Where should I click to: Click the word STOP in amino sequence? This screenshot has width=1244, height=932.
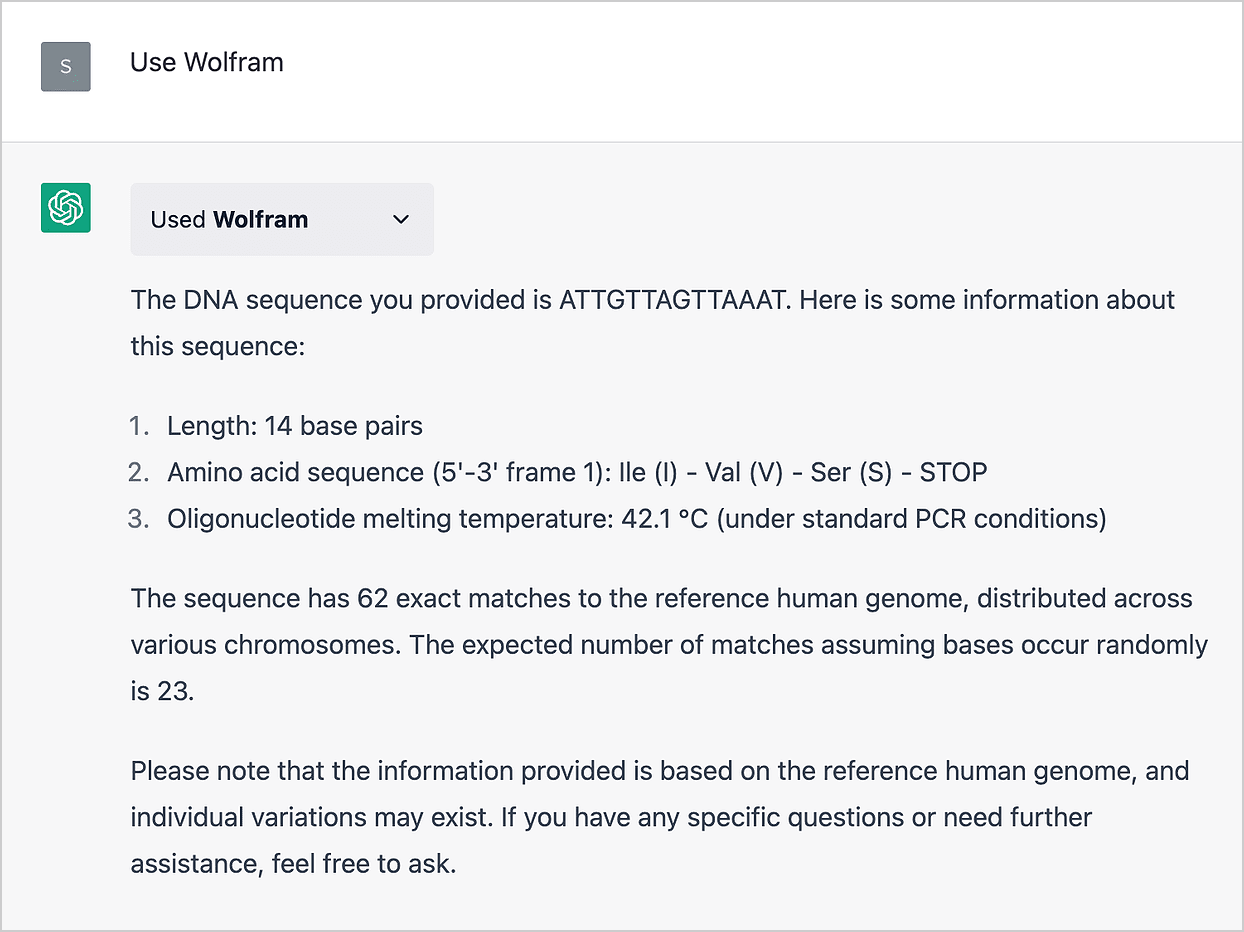click(x=953, y=472)
